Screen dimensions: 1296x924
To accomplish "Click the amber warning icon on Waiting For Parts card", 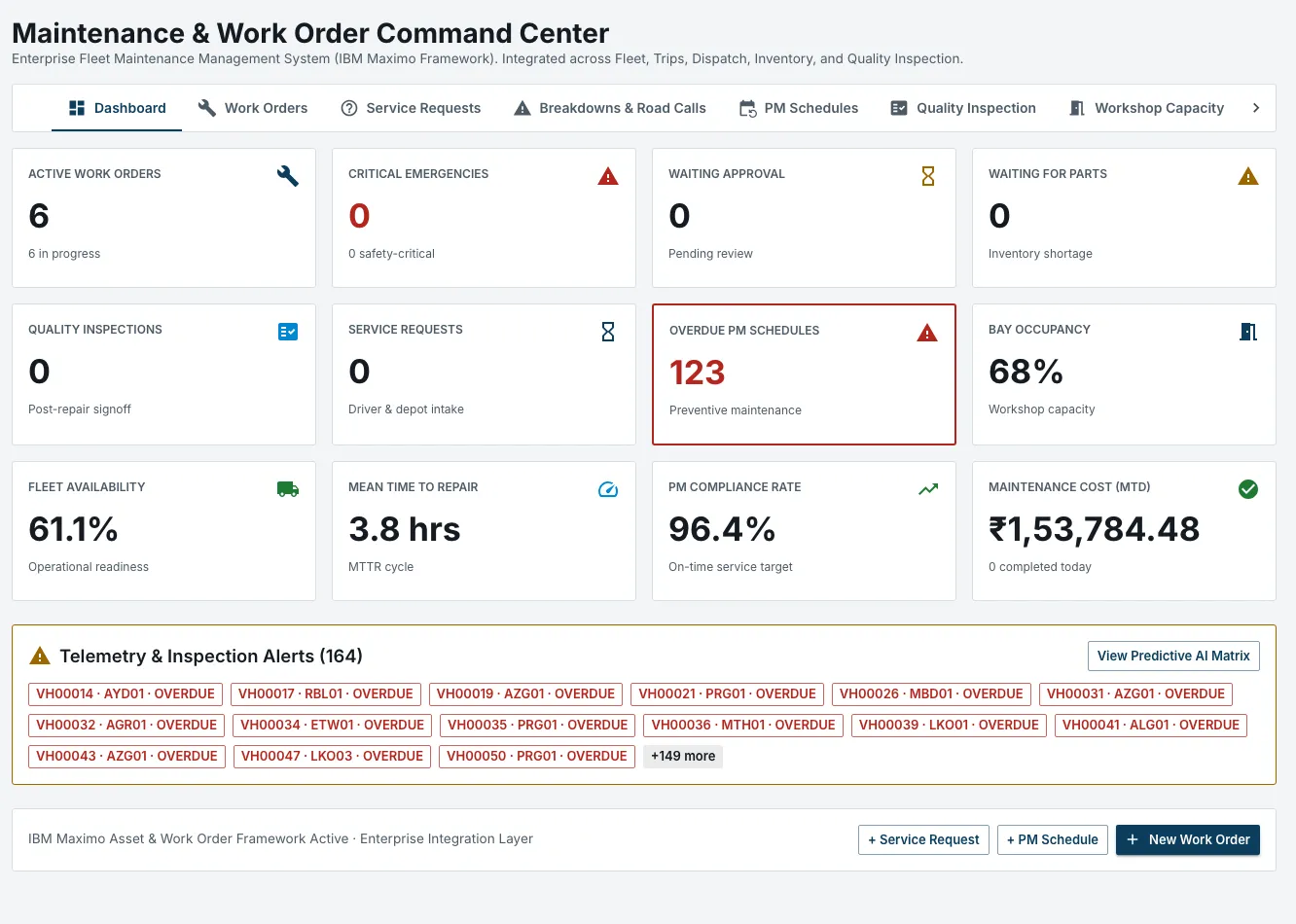I will [x=1248, y=176].
